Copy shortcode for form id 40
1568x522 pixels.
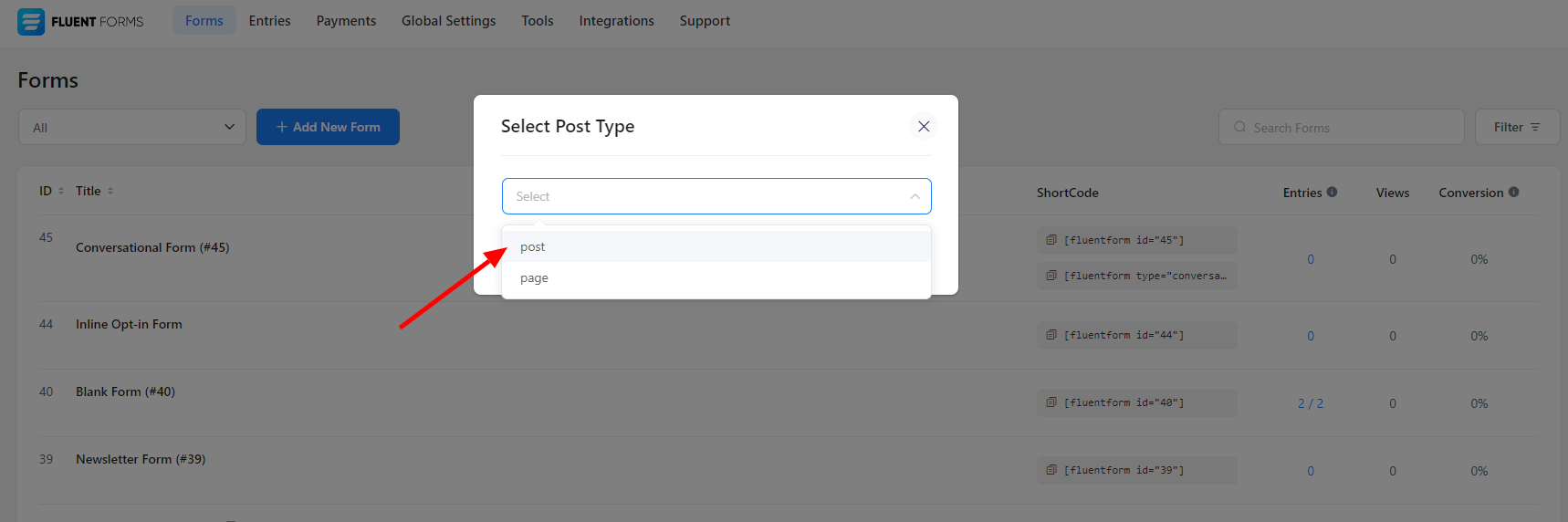click(x=1051, y=402)
